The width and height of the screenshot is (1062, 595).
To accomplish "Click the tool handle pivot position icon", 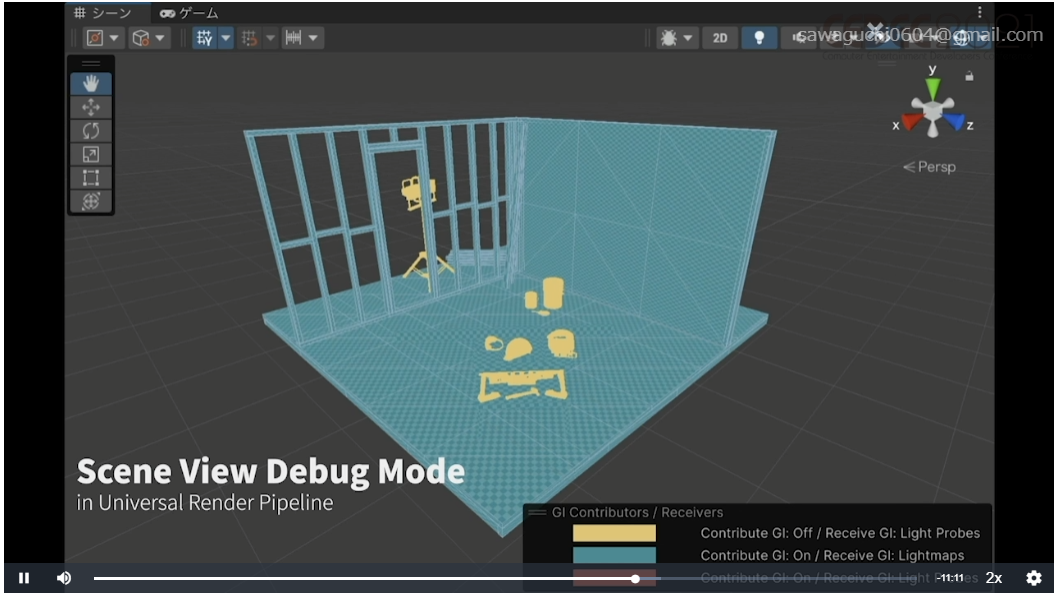I will point(95,38).
